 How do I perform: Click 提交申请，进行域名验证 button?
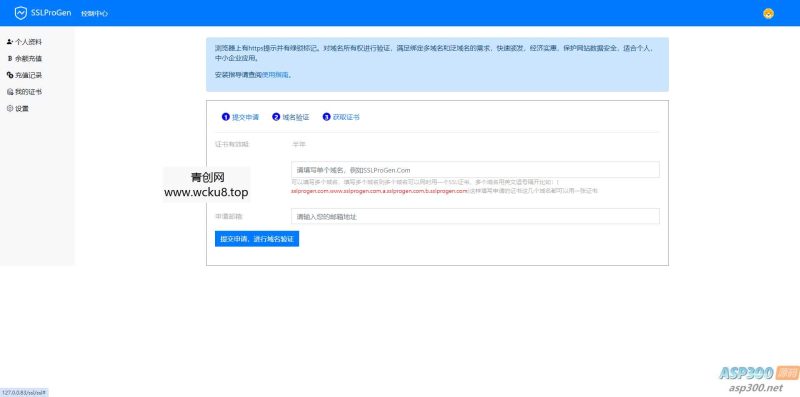pos(257,239)
